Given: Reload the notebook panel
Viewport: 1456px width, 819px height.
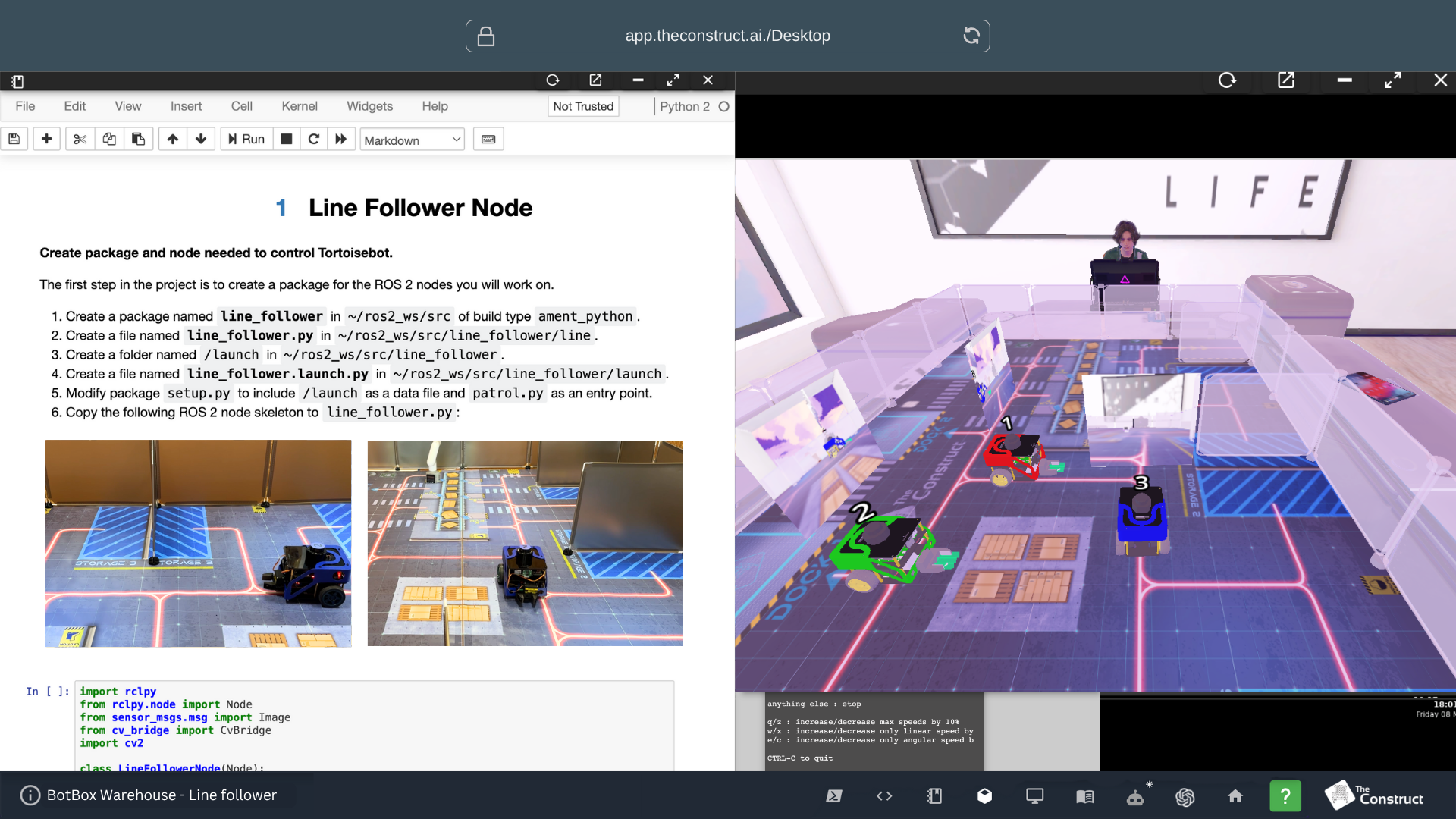Looking at the screenshot, I should (553, 80).
